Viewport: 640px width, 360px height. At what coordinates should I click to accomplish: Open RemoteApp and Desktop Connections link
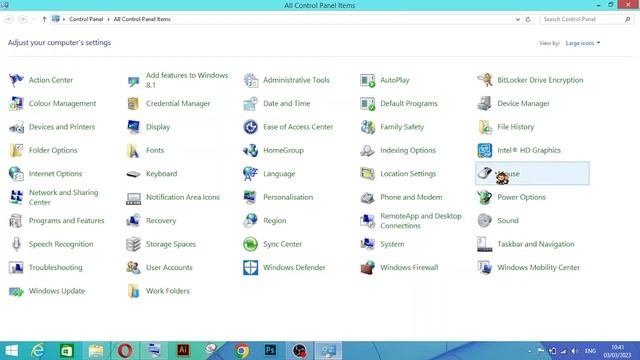pos(421,221)
